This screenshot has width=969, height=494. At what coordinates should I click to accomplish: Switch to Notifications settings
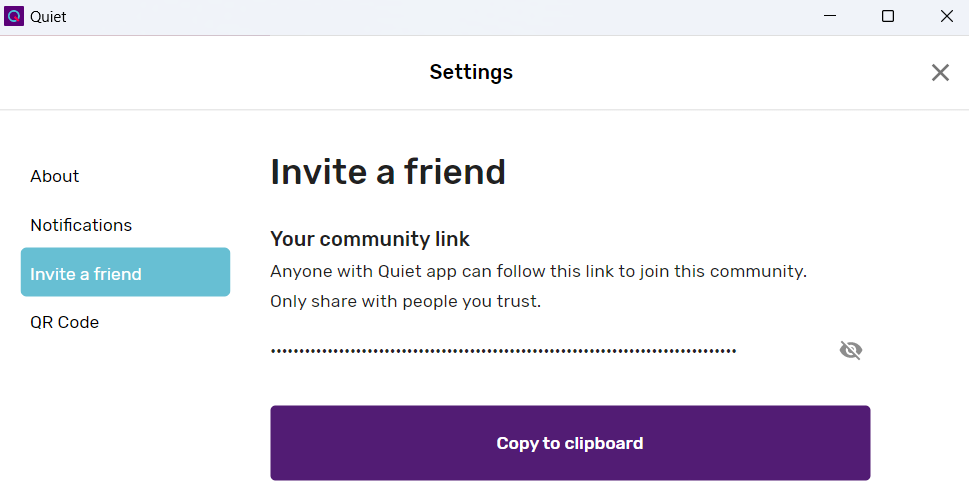pyautogui.click(x=81, y=225)
